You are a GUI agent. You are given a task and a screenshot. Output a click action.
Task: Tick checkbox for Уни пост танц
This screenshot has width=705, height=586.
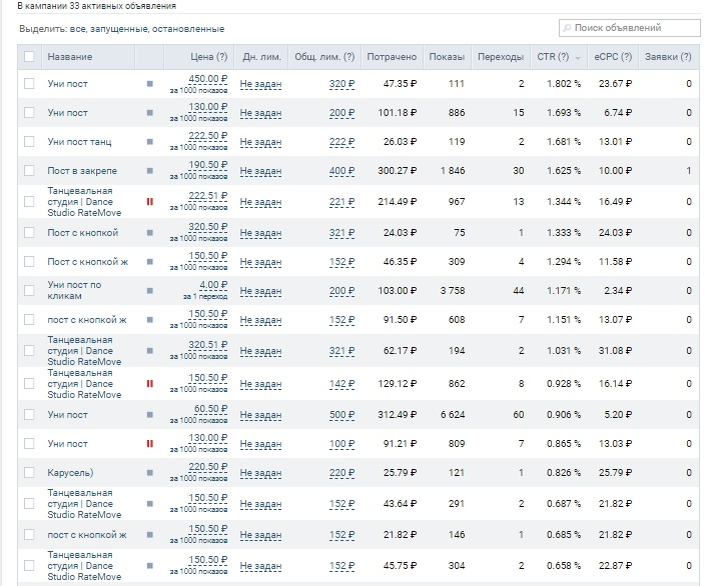[29, 142]
